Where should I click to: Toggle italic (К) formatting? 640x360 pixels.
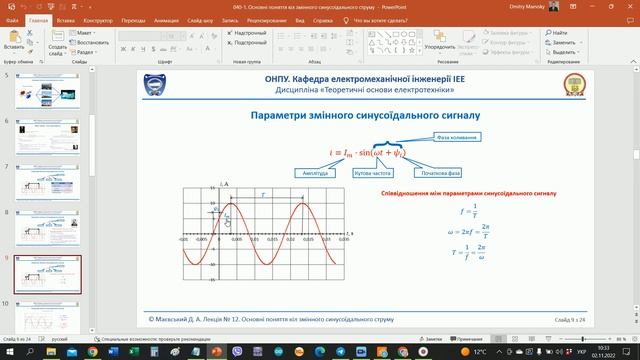(133, 49)
